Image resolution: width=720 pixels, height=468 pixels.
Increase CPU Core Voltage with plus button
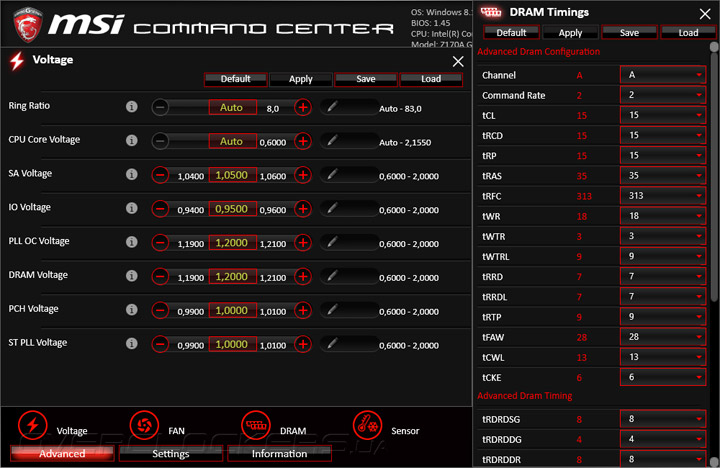pos(303,141)
